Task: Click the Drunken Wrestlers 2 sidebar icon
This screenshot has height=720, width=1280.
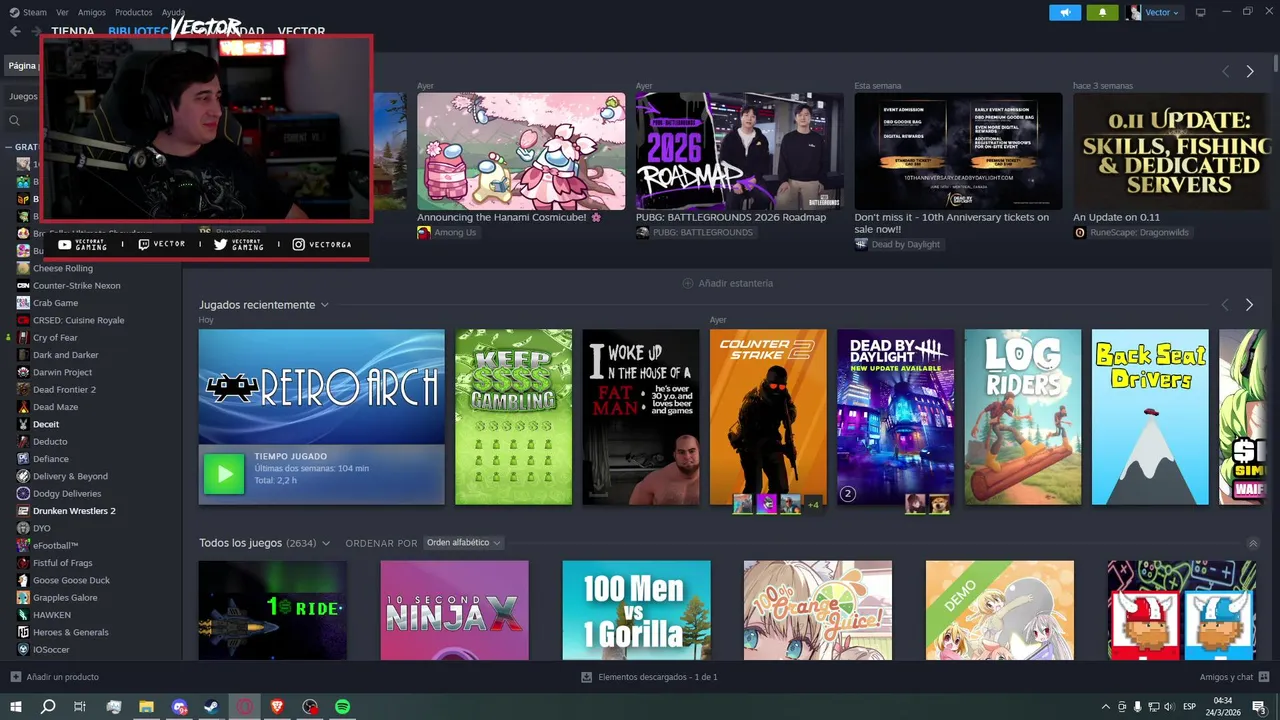Action: (23, 511)
